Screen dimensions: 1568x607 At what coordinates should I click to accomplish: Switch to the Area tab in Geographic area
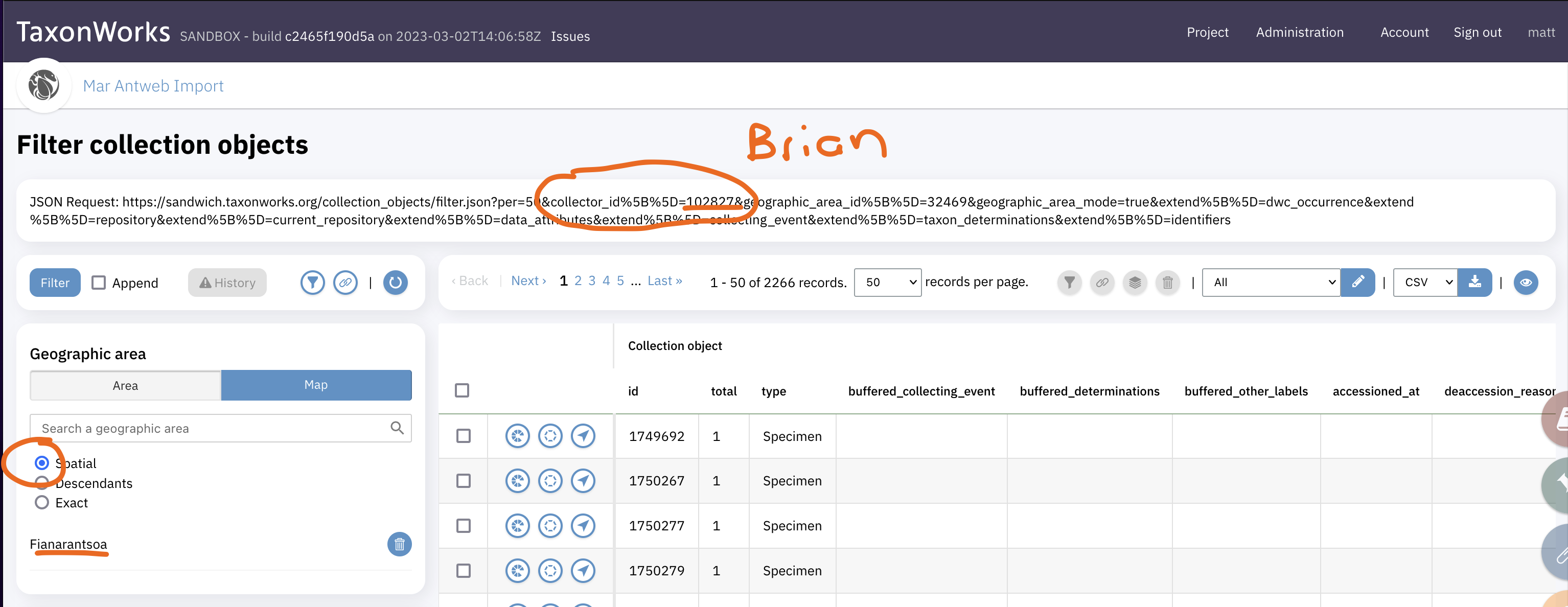tap(125, 385)
